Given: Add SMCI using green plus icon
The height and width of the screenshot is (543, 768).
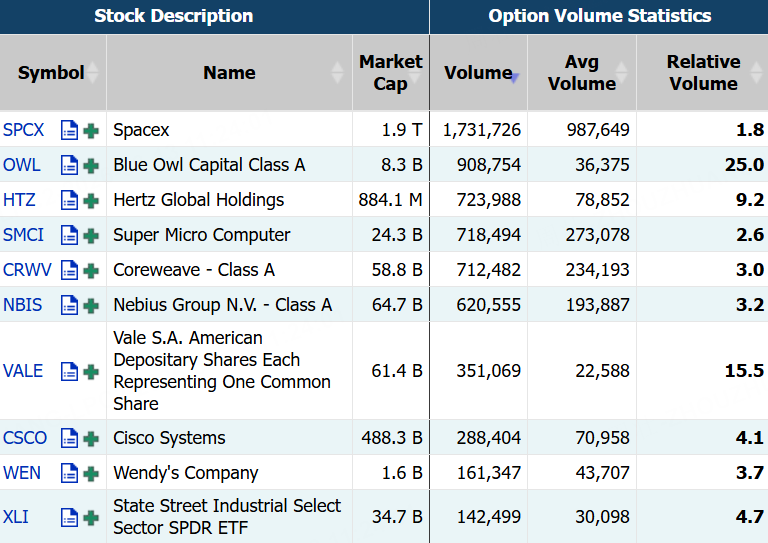Looking at the screenshot, I should click(91, 236).
